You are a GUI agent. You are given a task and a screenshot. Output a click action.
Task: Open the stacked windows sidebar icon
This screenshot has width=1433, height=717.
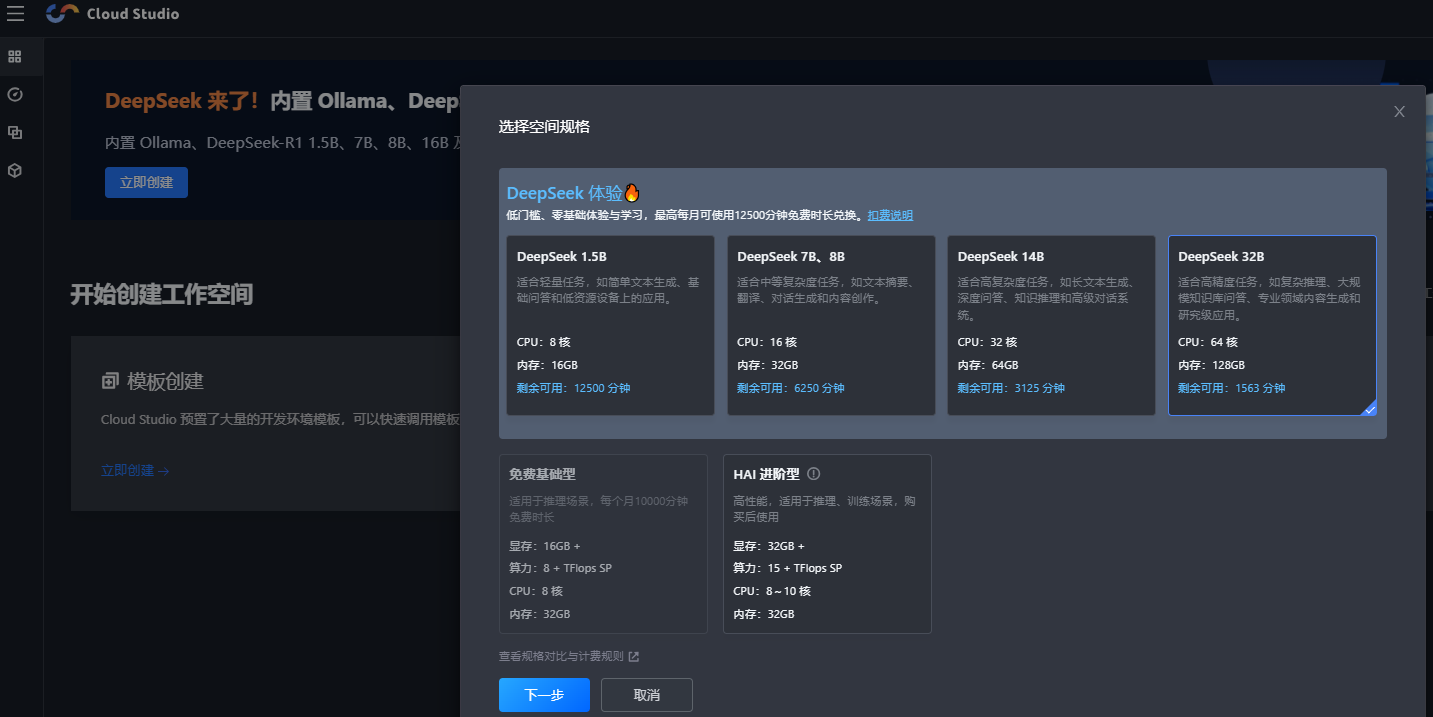point(14,132)
